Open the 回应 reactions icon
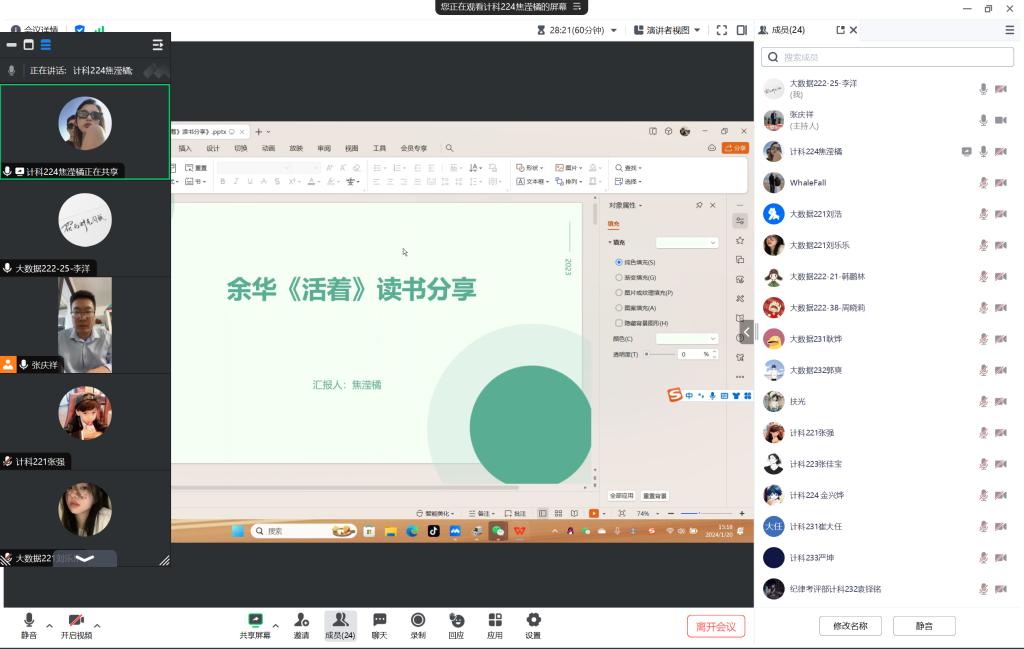This screenshot has height=649, width=1024. pos(456,620)
